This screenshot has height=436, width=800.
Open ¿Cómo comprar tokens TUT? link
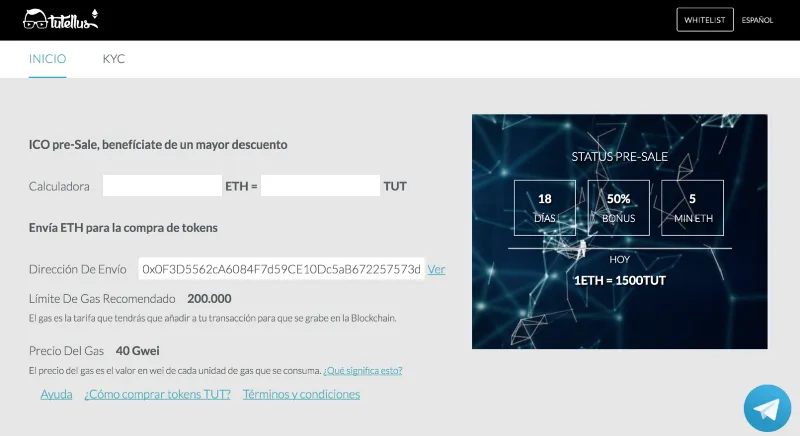(157, 394)
